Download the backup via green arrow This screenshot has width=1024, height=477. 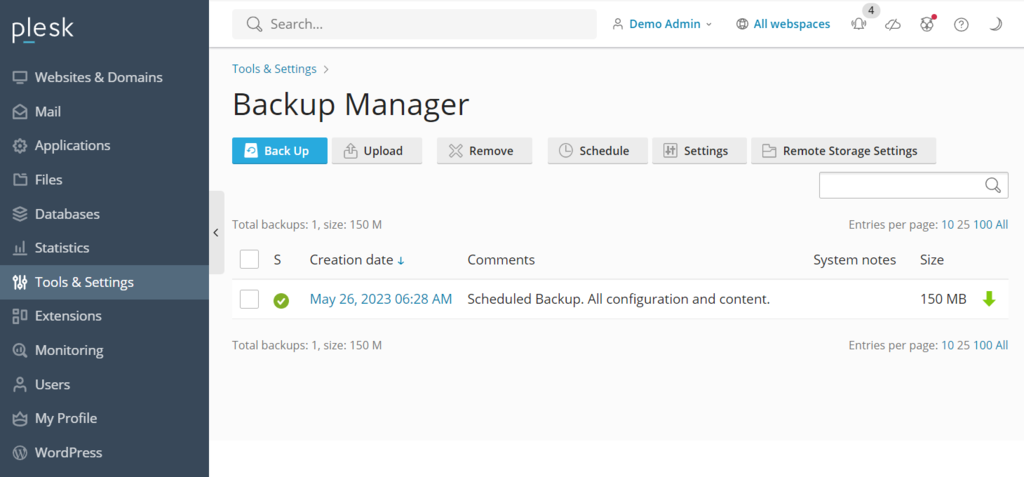tap(989, 299)
